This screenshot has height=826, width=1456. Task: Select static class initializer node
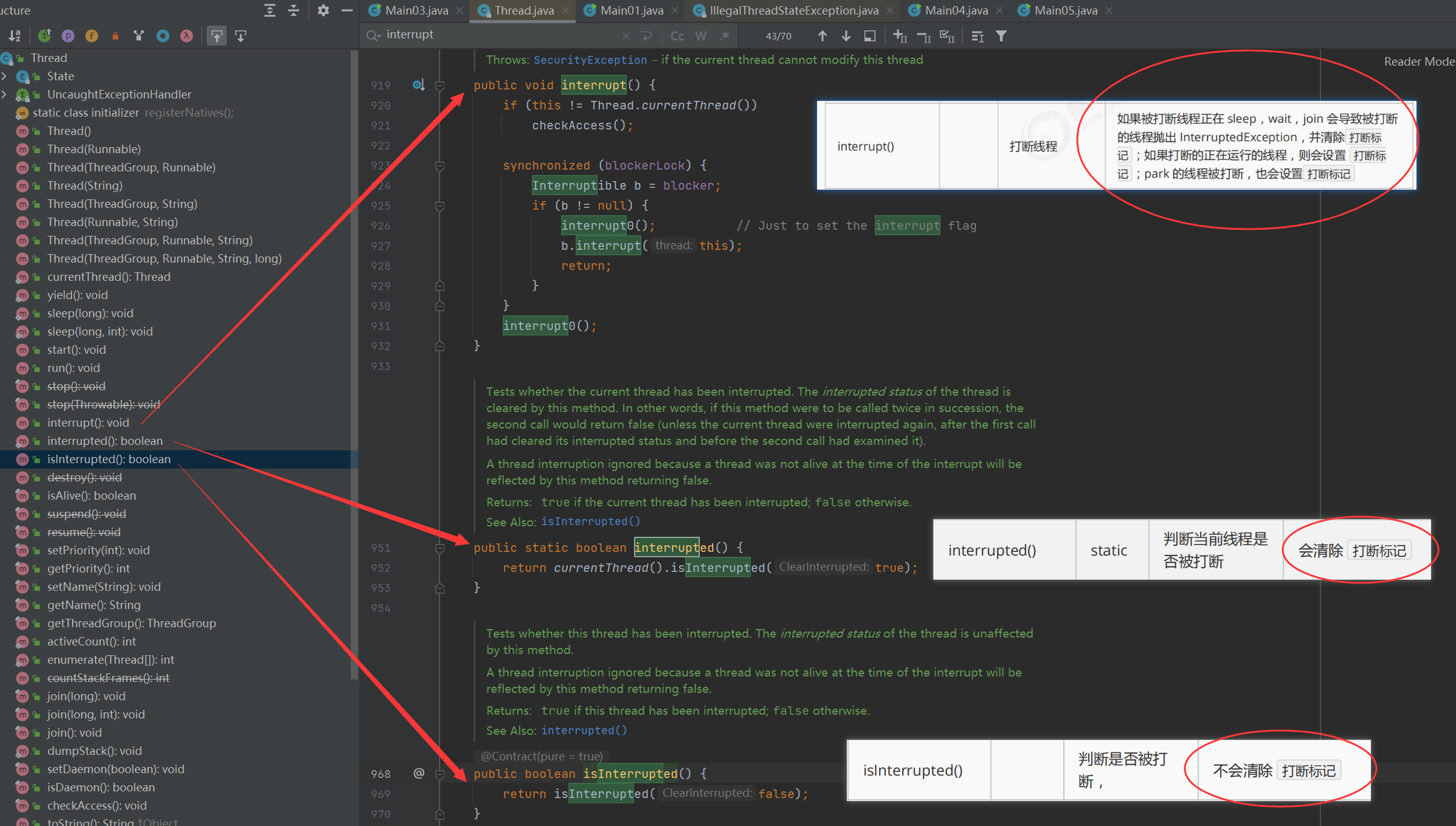click(x=85, y=112)
